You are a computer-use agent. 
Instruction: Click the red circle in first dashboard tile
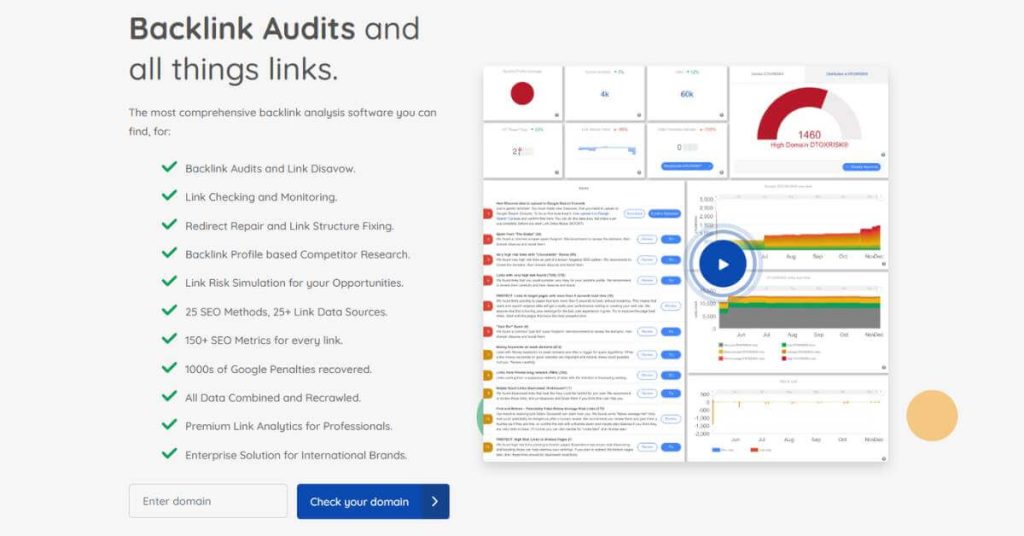pyautogui.click(x=522, y=94)
